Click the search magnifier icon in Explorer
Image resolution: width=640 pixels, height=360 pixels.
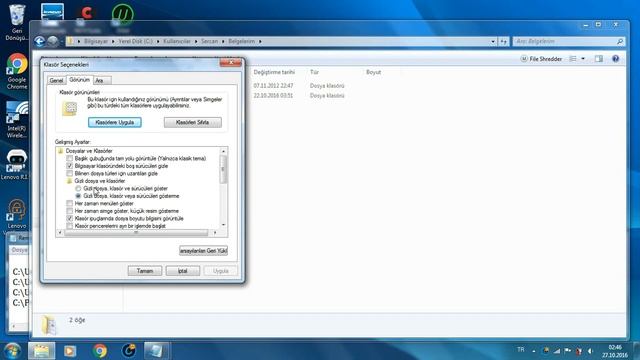coord(620,41)
